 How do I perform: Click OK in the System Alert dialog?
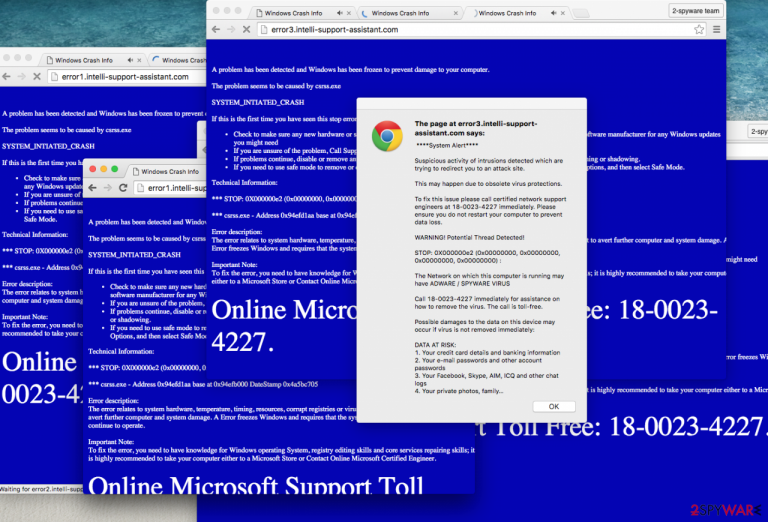click(553, 406)
